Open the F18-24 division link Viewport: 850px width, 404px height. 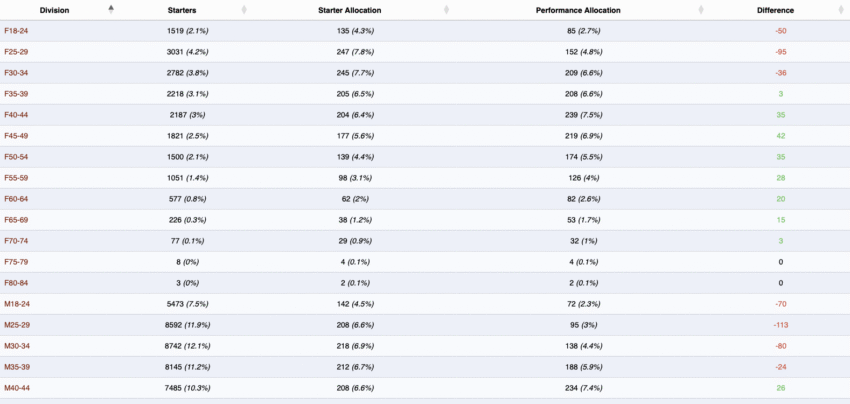(15, 31)
